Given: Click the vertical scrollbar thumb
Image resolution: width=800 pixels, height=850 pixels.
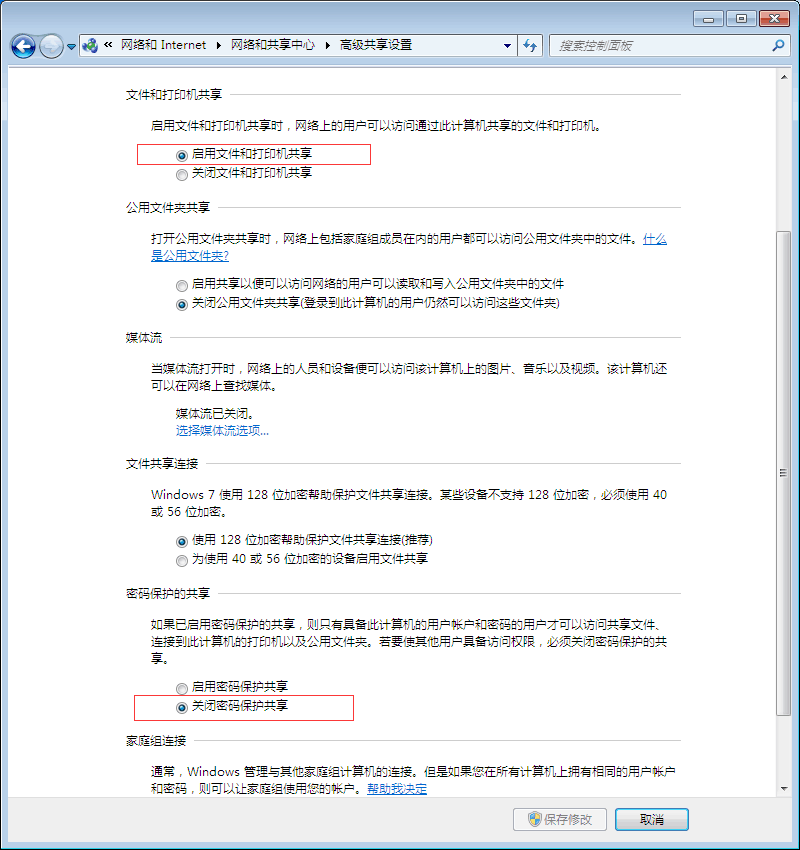Looking at the screenshot, I should pyautogui.click(x=783, y=473).
